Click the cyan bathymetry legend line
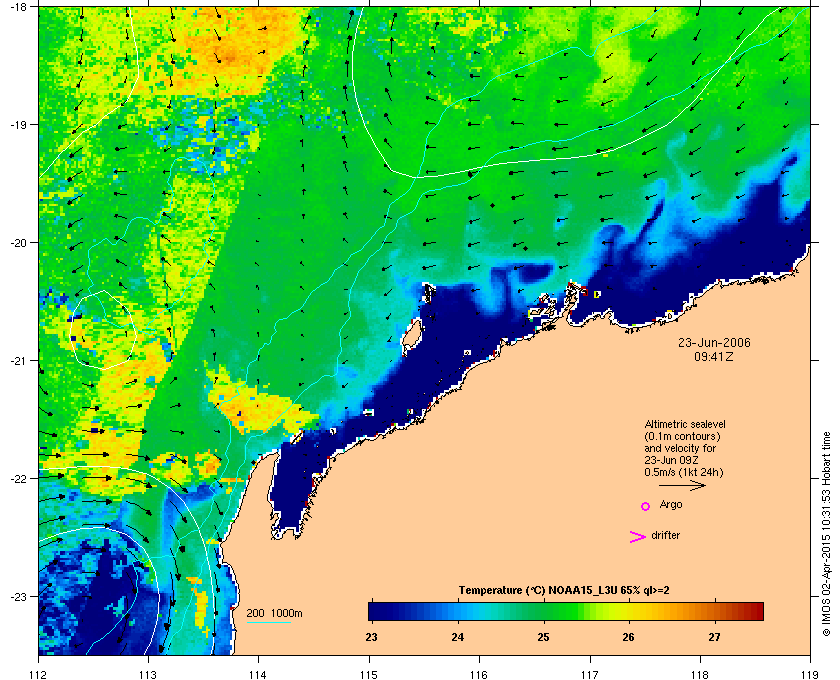The image size is (840, 680). (268, 623)
